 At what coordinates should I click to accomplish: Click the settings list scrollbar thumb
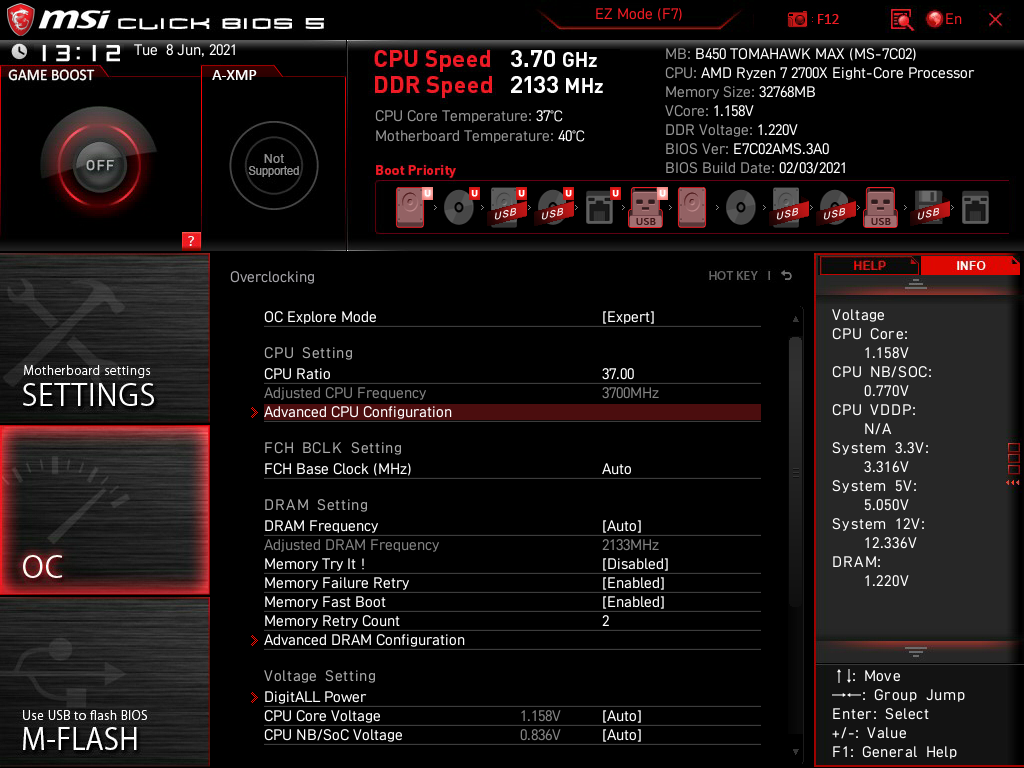click(795, 472)
